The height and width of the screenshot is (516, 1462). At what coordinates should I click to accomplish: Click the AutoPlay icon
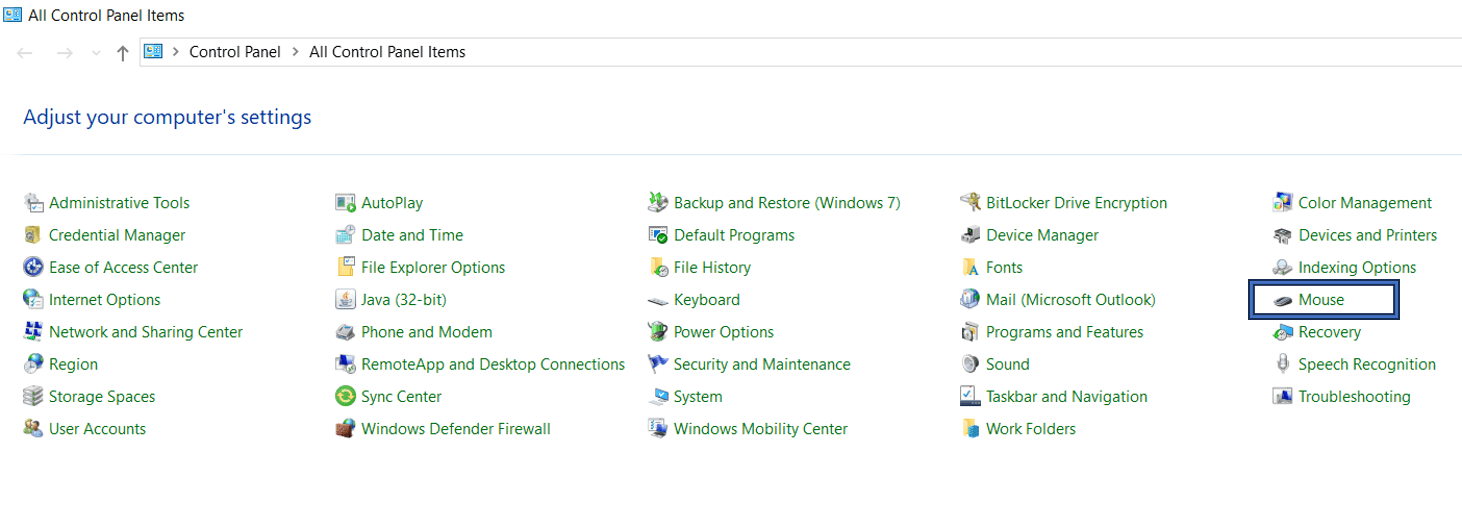point(345,203)
